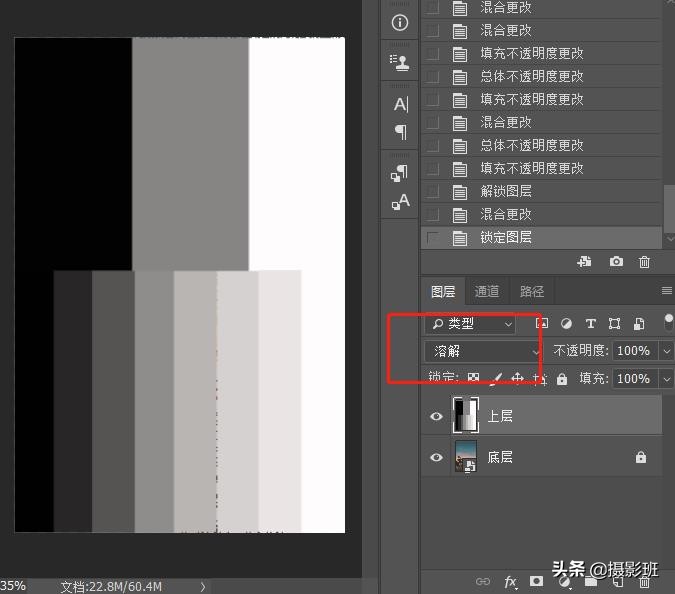Viewport: 675px width, 594px height.
Task: Open the status bar info arrow menu
Action: [x=203, y=586]
